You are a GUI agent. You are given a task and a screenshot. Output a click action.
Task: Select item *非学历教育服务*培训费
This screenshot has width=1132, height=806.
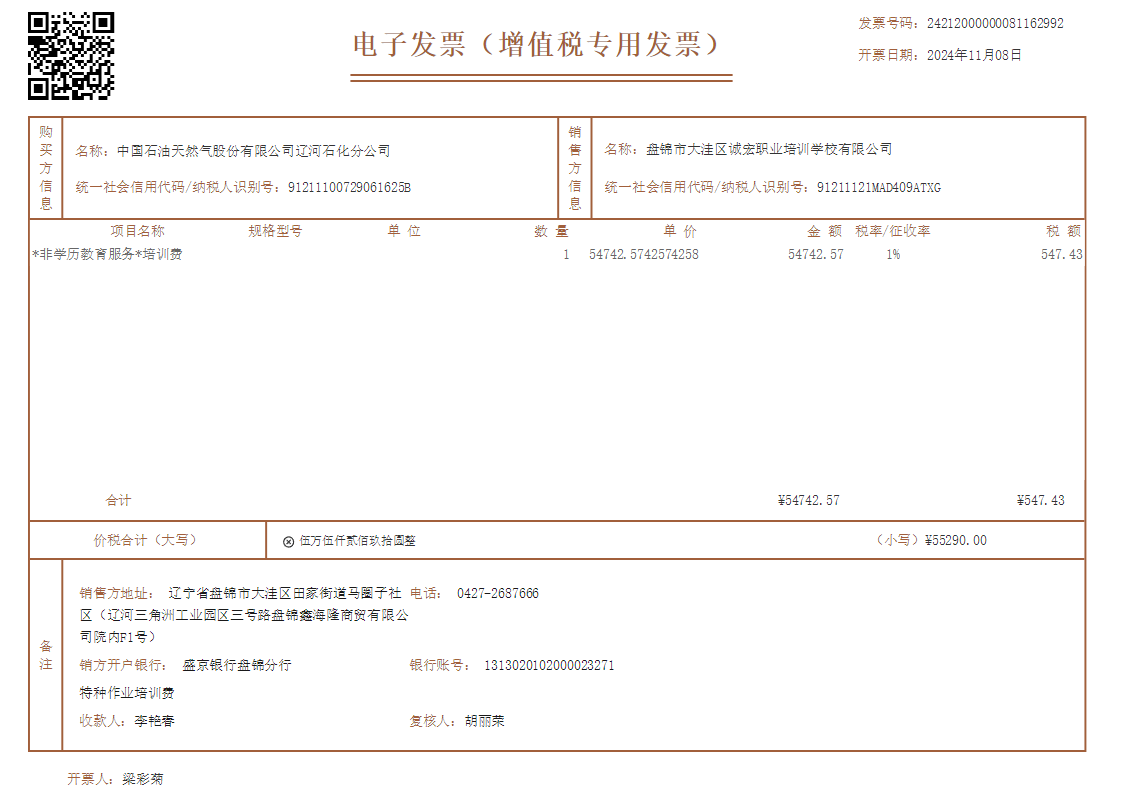107,254
